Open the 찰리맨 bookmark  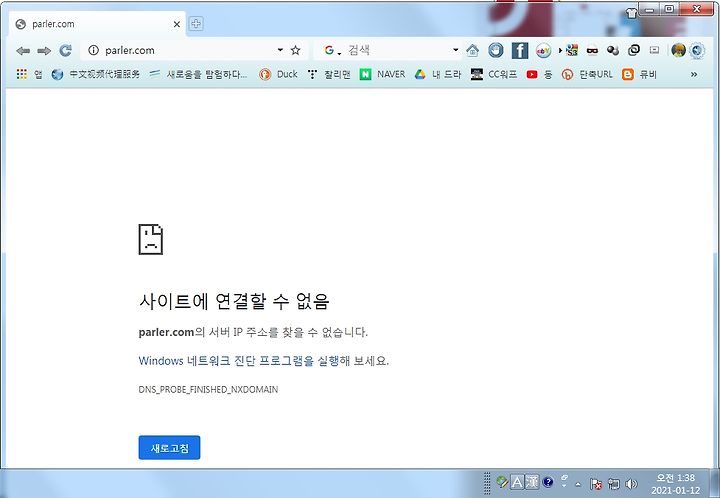(329, 74)
